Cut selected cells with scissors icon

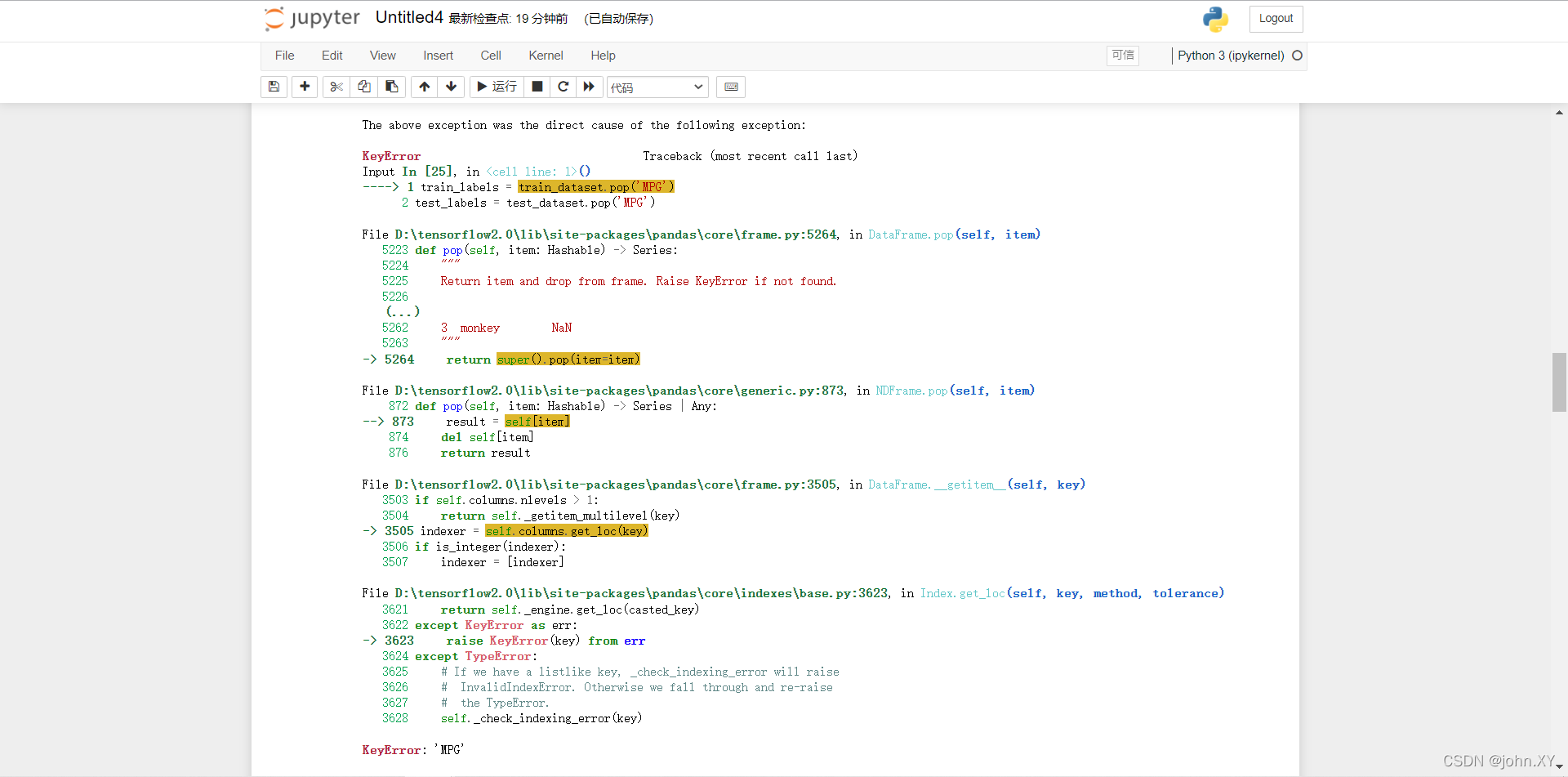pos(336,87)
